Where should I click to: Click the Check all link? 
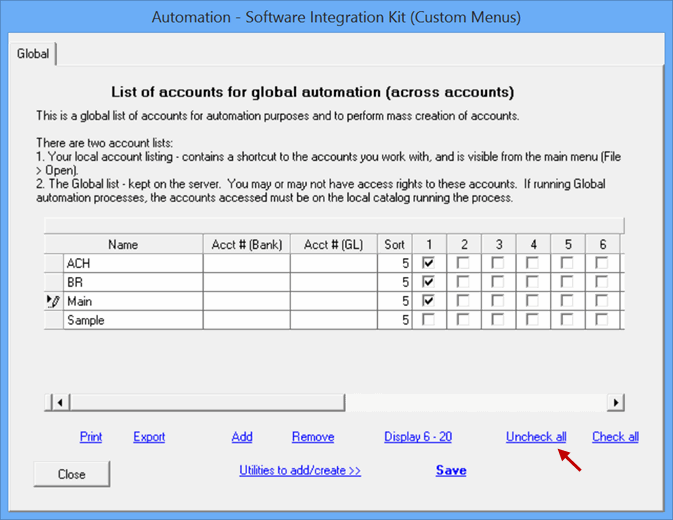pyautogui.click(x=615, y=437)
